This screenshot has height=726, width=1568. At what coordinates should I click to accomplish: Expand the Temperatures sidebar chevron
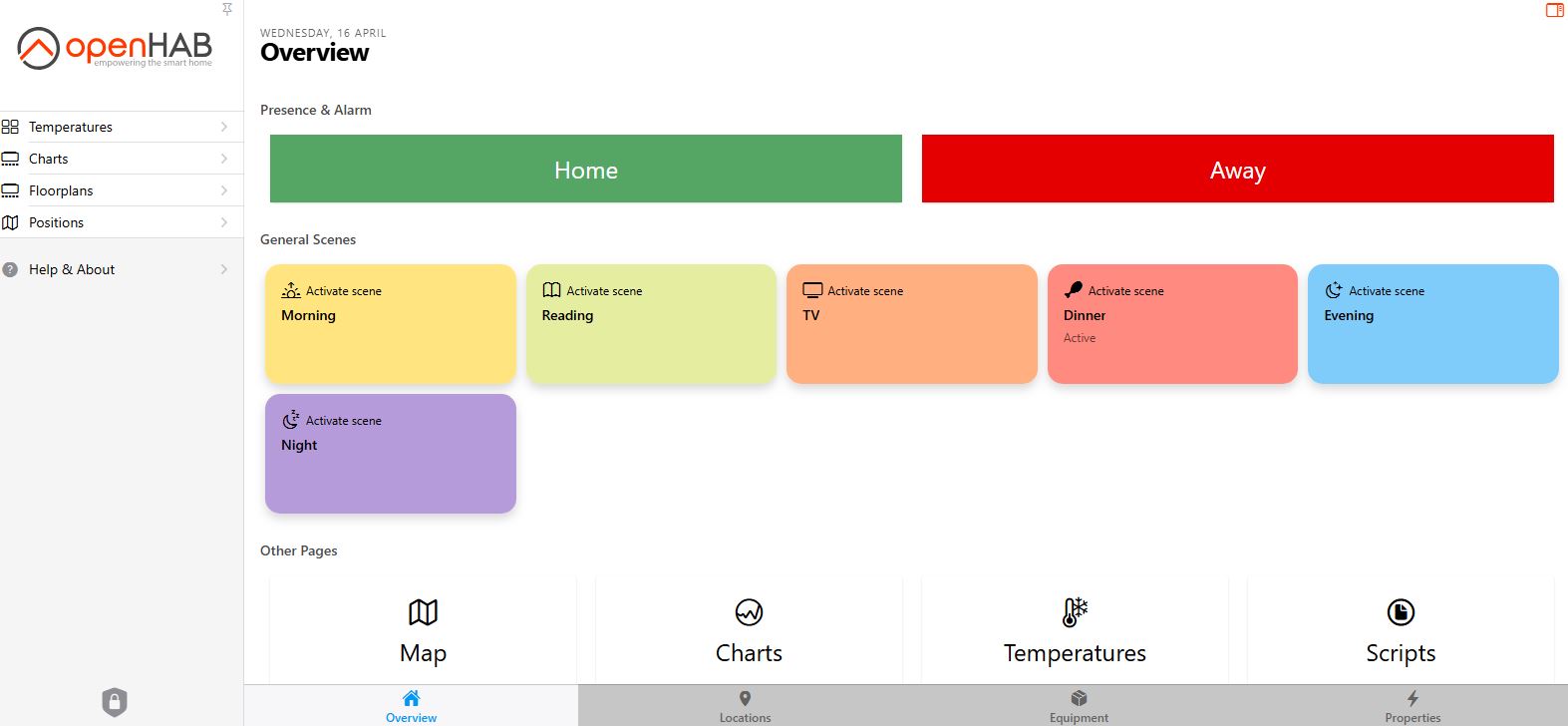pos(224,127)
